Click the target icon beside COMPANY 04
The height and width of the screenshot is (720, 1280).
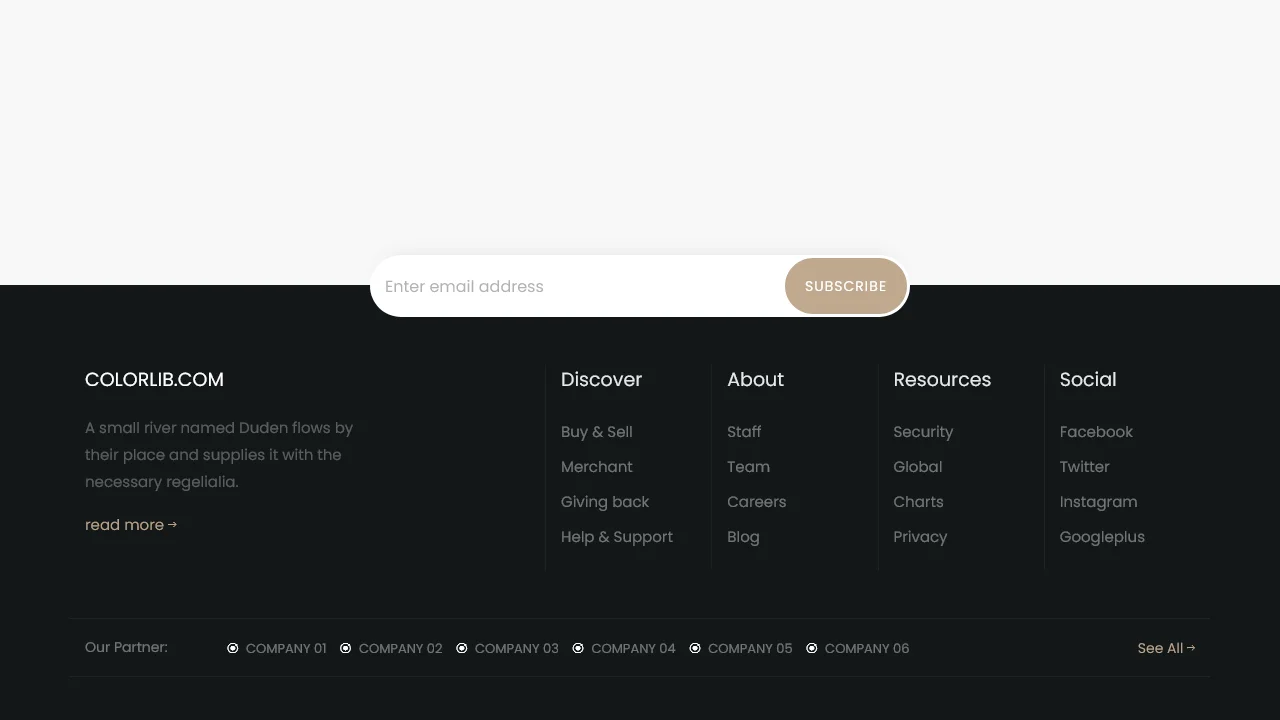(578, 648)
